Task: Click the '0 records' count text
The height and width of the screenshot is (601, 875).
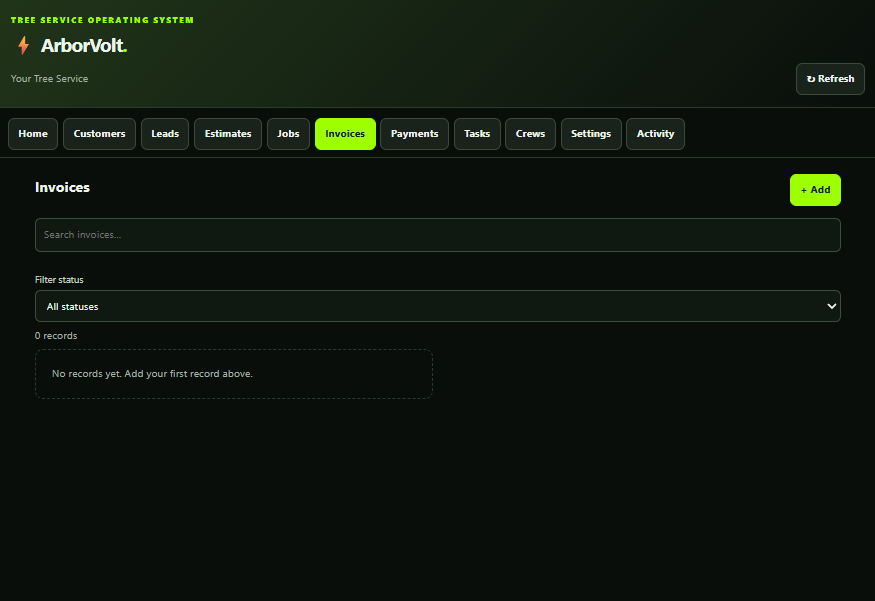Action: click(56, 336)
